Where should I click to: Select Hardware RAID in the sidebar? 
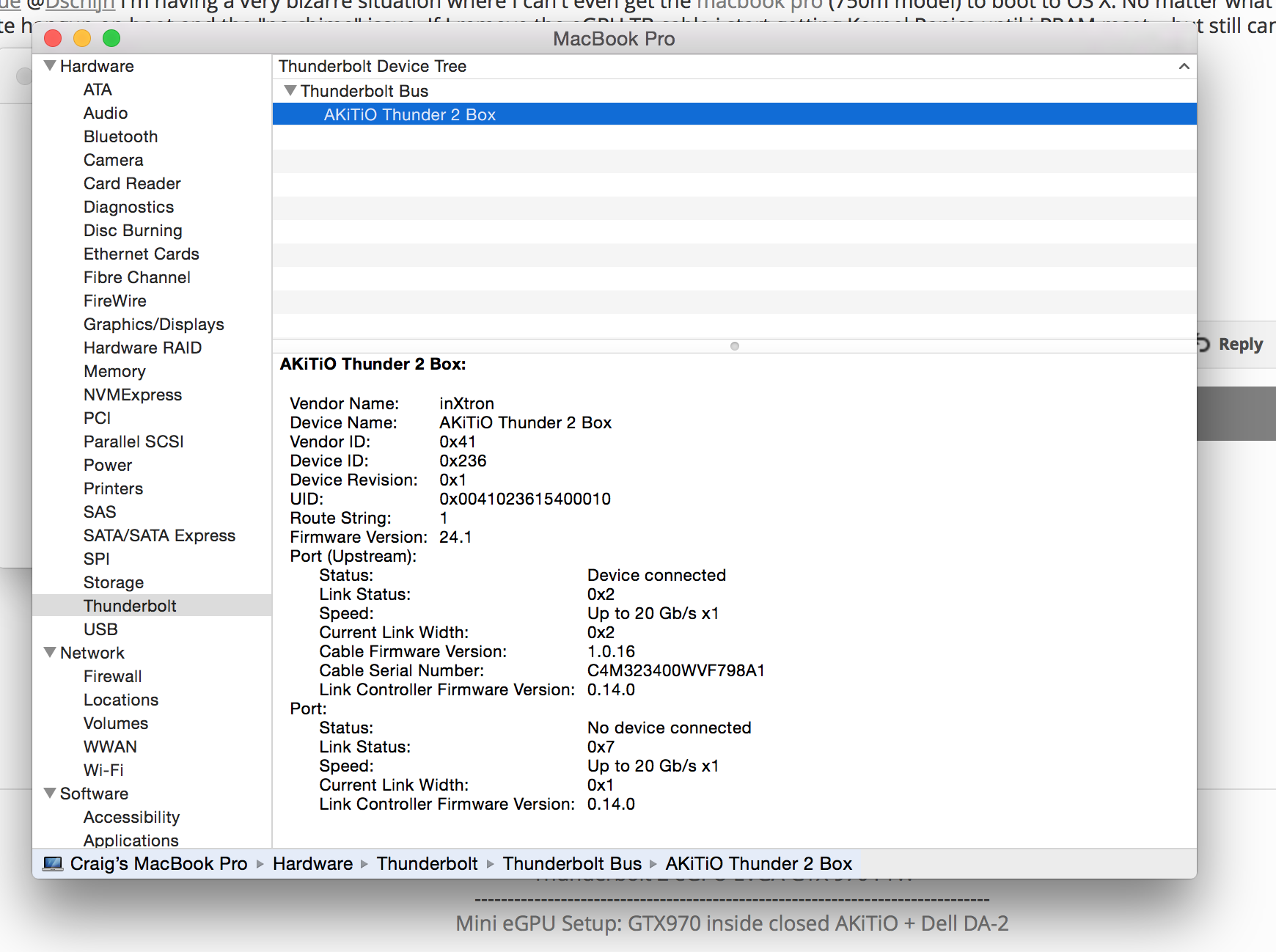point(143,348)
